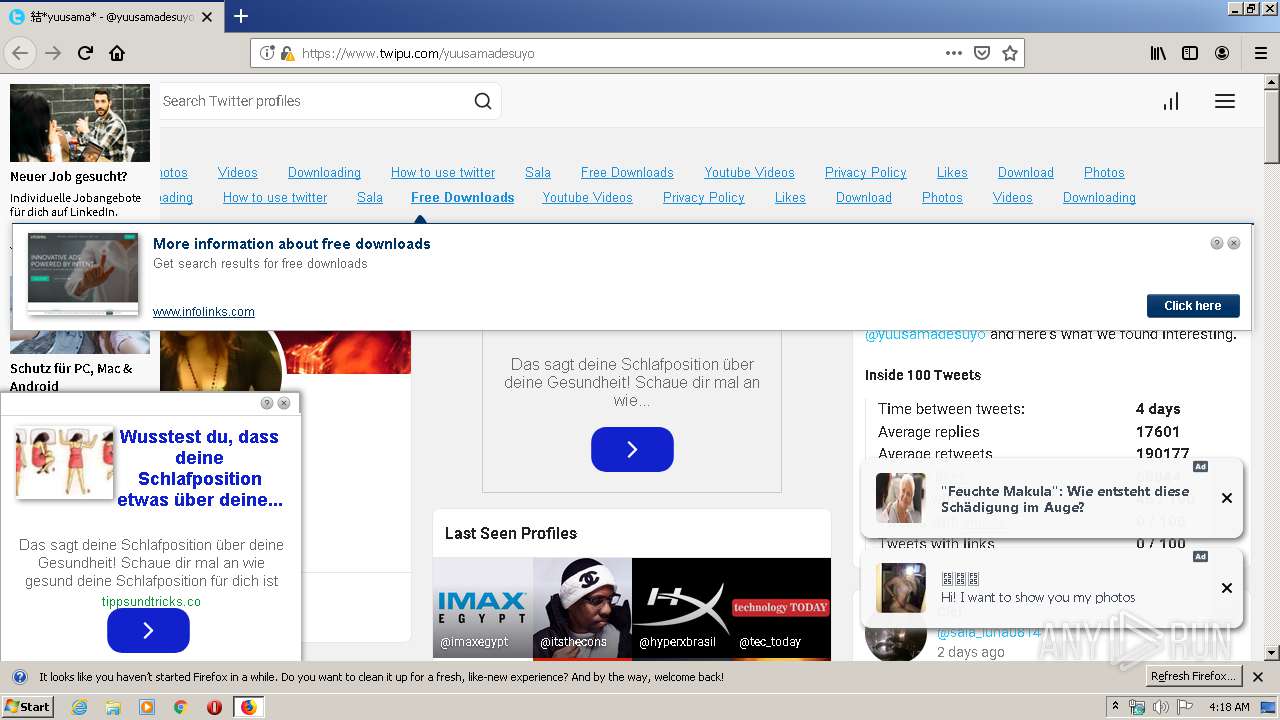Open Downloading link in top row
Image resolution: width=1280 pixels, height=720 pixels.
point(324,172)
